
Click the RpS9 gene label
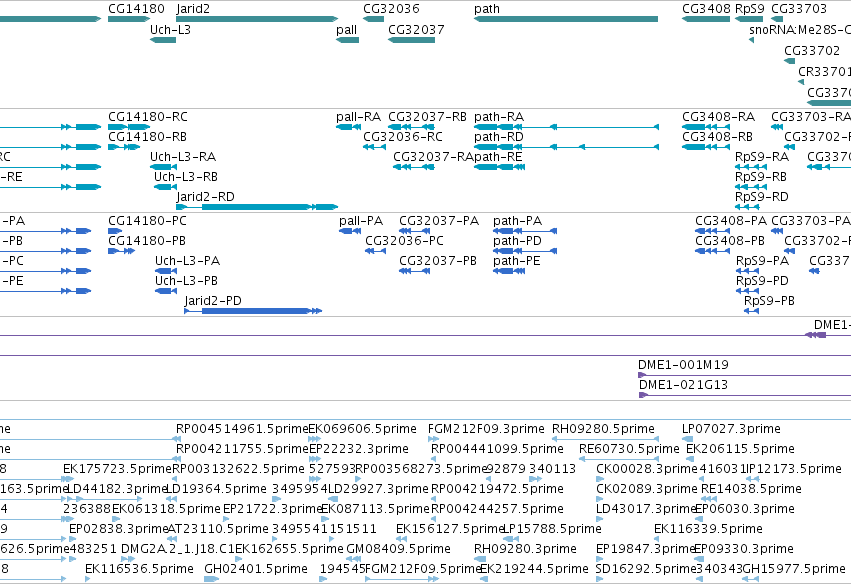pos(750,9)
